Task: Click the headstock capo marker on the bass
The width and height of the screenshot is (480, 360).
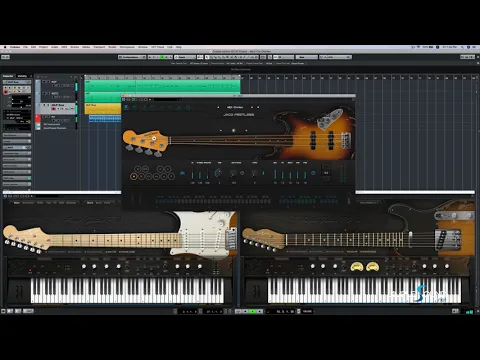Action: [154, 138]
